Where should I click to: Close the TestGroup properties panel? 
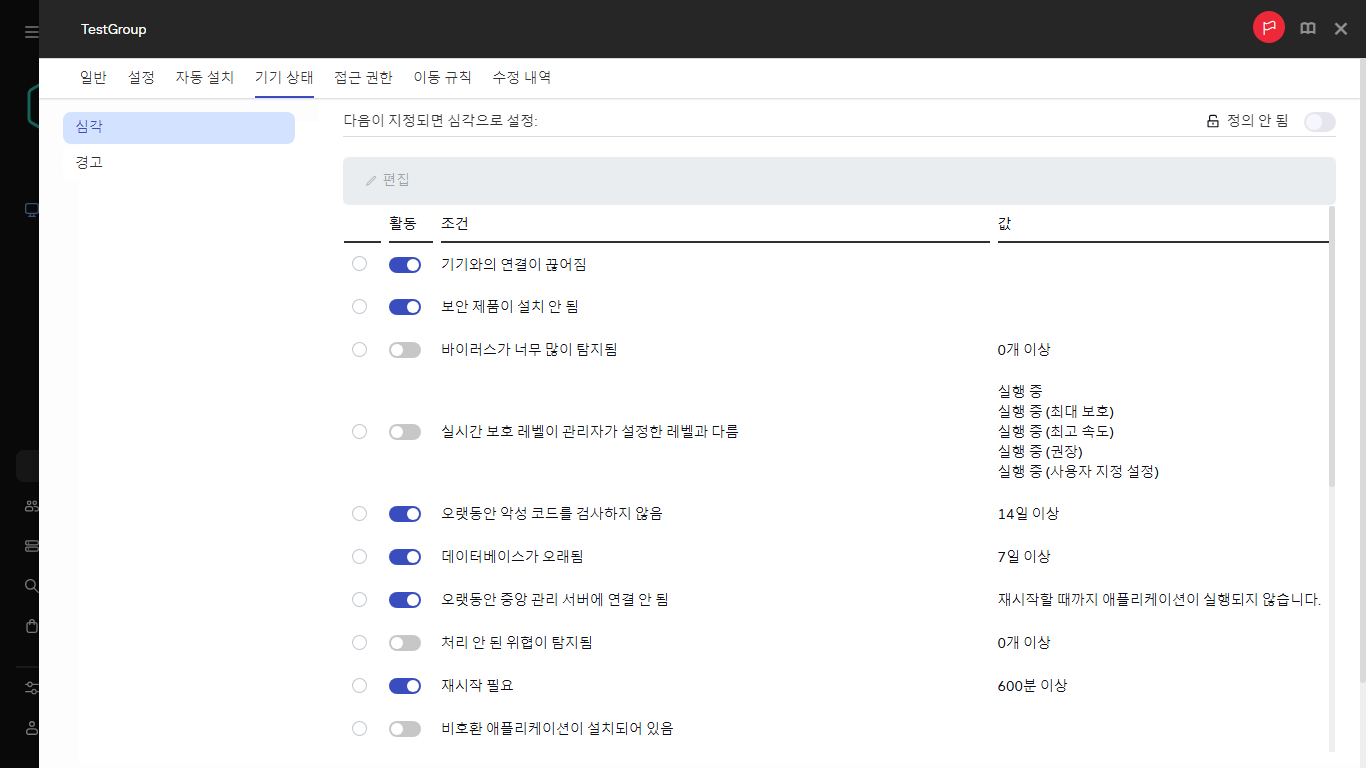1341,29
